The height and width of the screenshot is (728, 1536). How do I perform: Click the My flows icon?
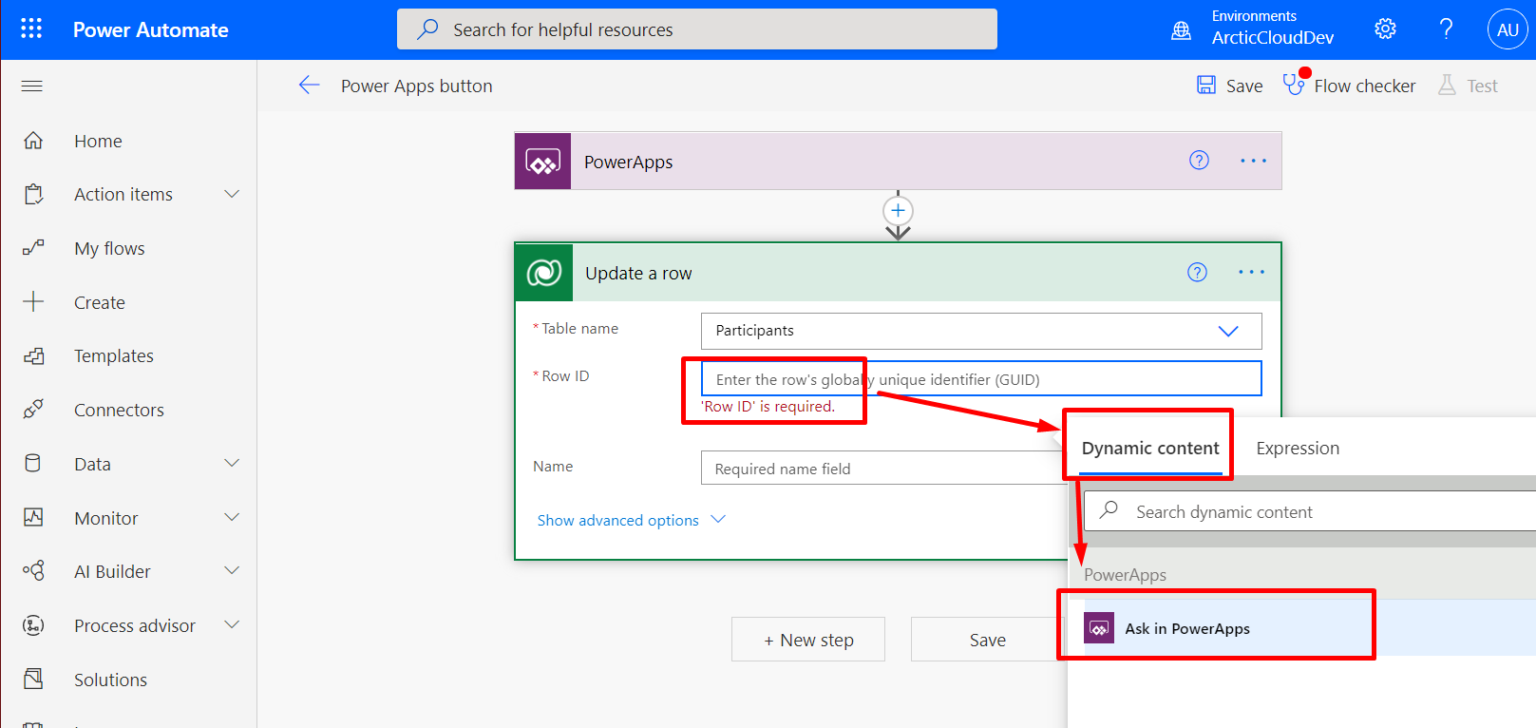click(x=33, y=248)
